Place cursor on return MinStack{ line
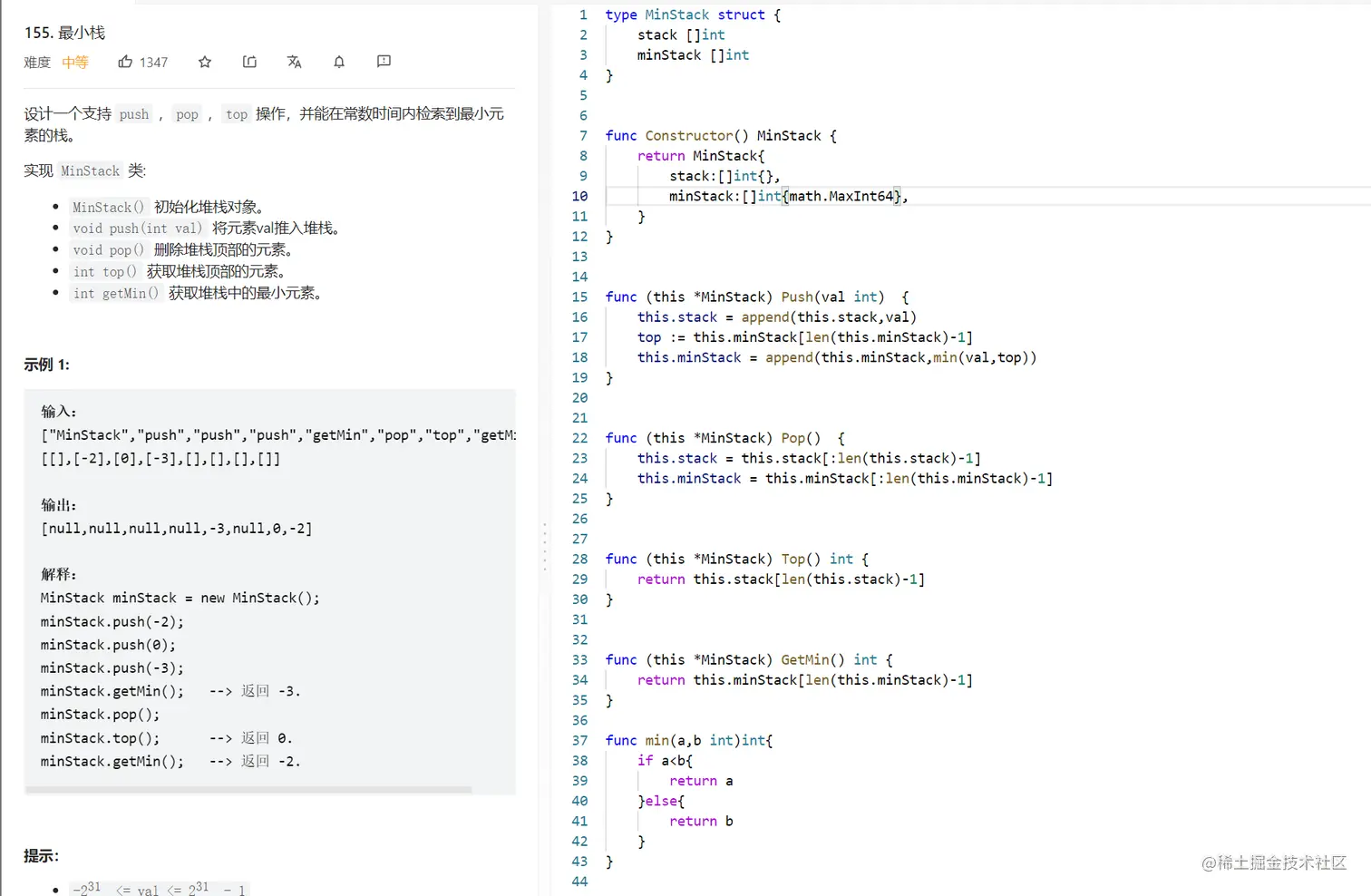1371x896 pixels. (701, 156)
